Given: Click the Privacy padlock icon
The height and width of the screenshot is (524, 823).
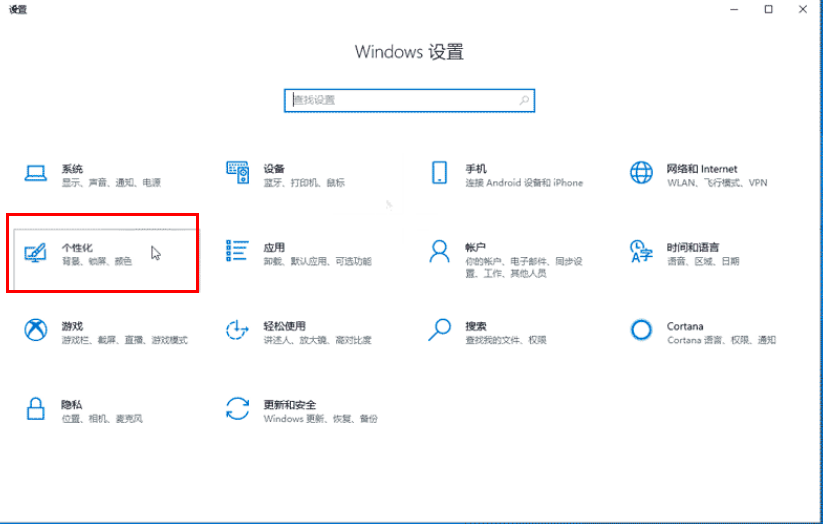Looking at the screenshot, I should point(36,409).
